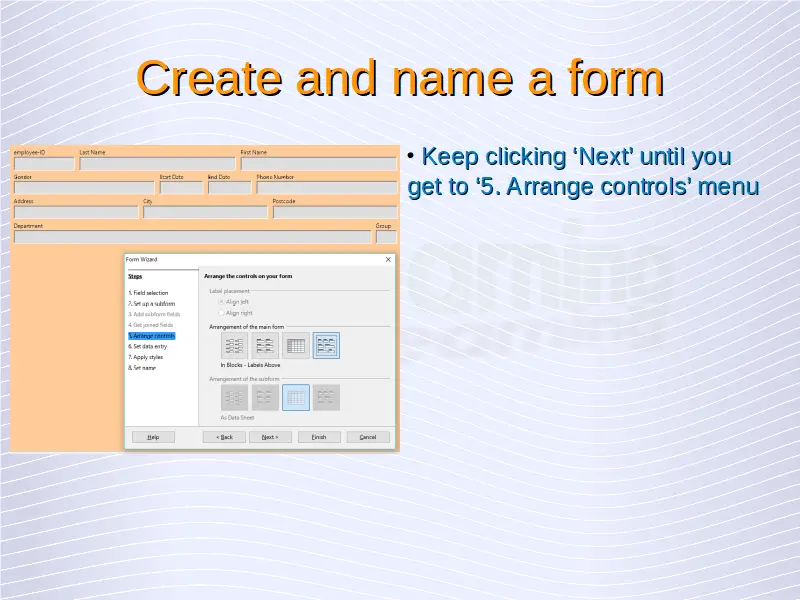Click the 'Keep clicking Next' bullet text
This screenshot has width=800, height=600.
(x=583, y=171)
